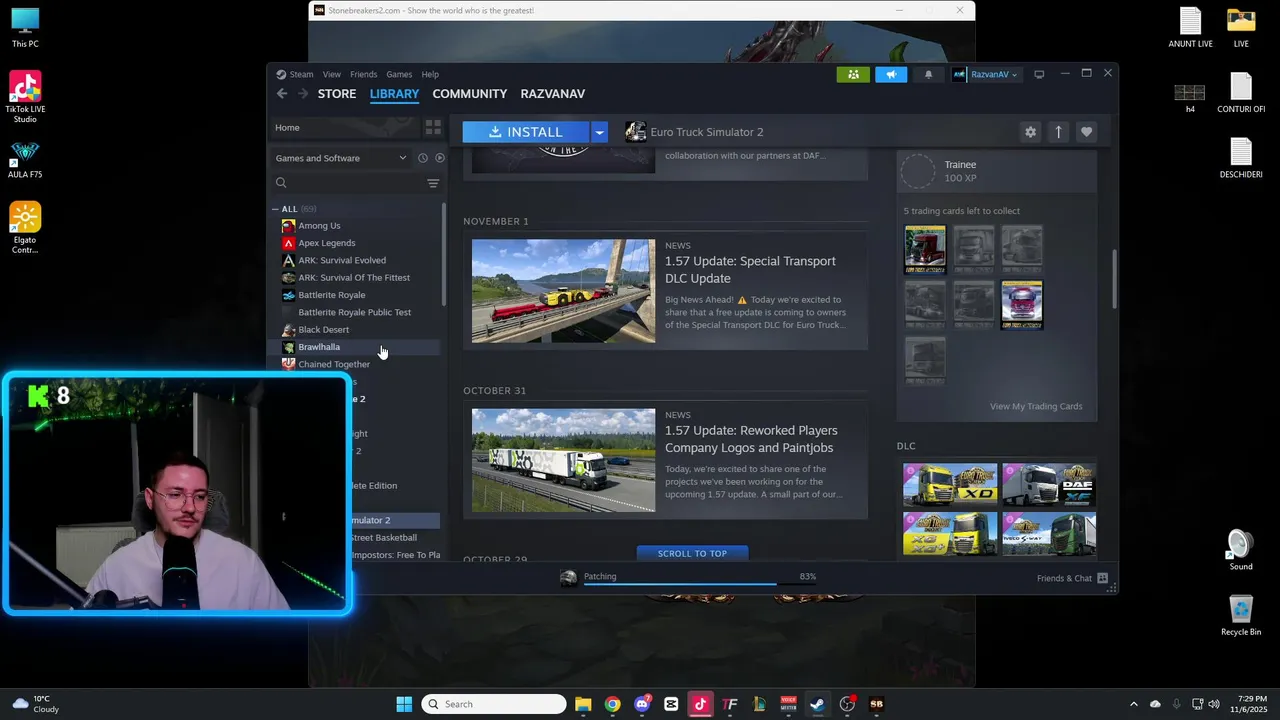Open the Special Transport DLC Update news title
This screenshot has height=720, width=1280.
[750, 269]
